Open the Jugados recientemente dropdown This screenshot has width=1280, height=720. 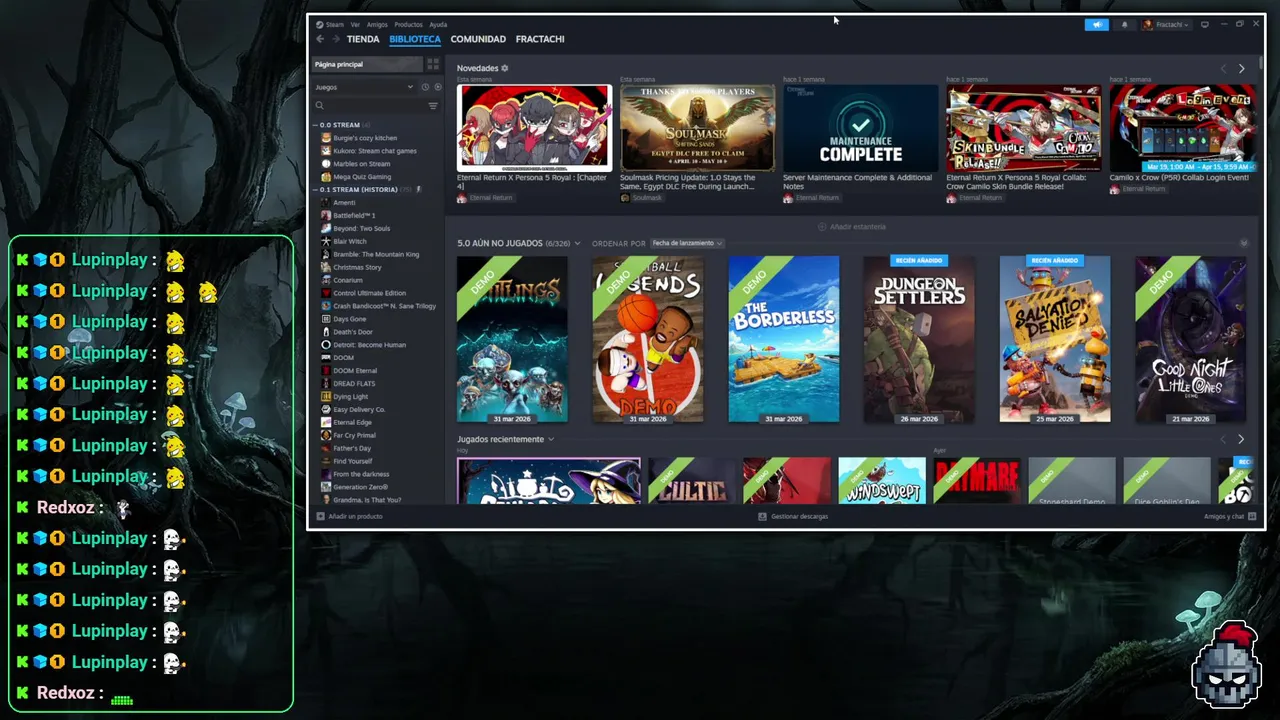(x=551, y=439)
